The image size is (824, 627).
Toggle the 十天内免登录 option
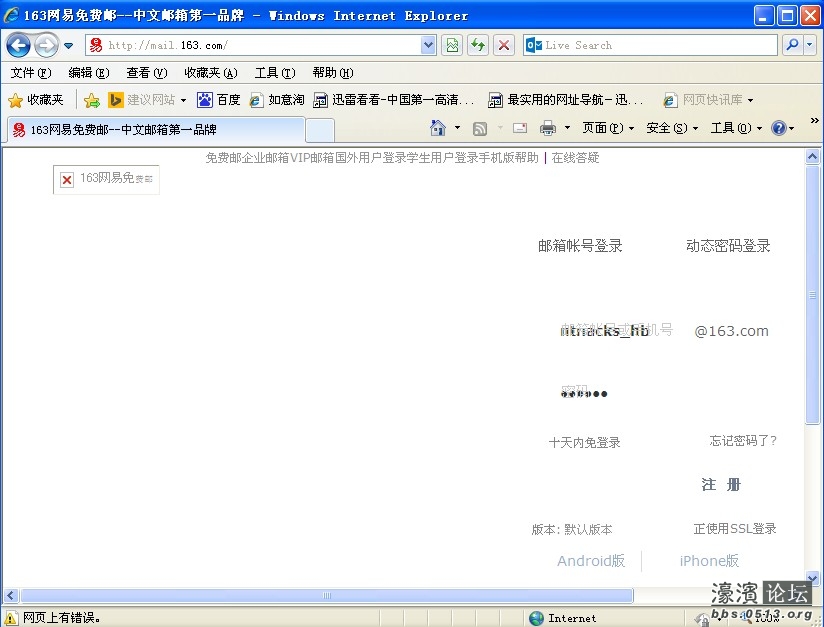coord(584,443)
